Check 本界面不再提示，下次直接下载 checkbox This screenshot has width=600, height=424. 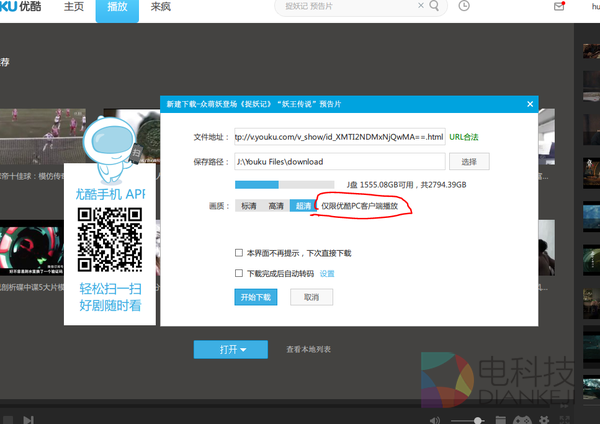point(239,253)
